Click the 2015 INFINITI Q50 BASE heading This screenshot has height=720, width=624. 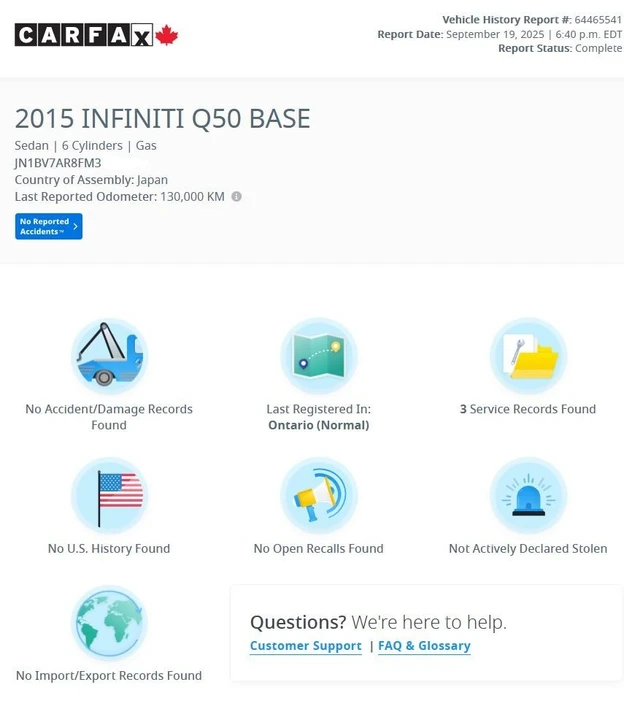tap(163, 118)
